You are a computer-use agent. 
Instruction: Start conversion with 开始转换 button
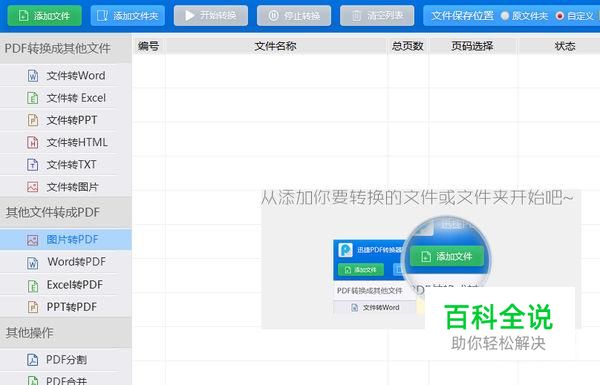[210, 16]
